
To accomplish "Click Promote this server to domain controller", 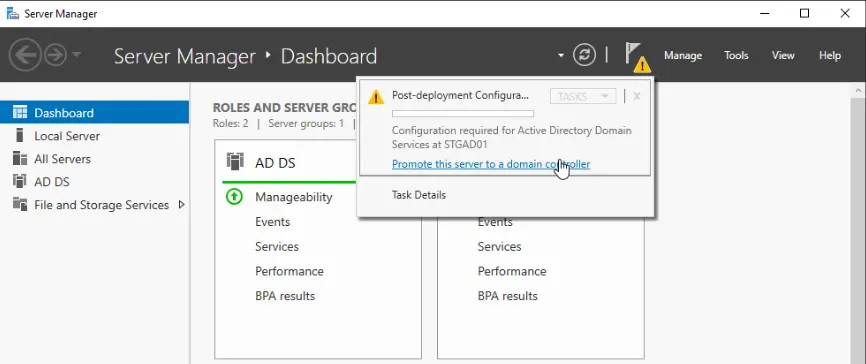I will pos(491,164).
